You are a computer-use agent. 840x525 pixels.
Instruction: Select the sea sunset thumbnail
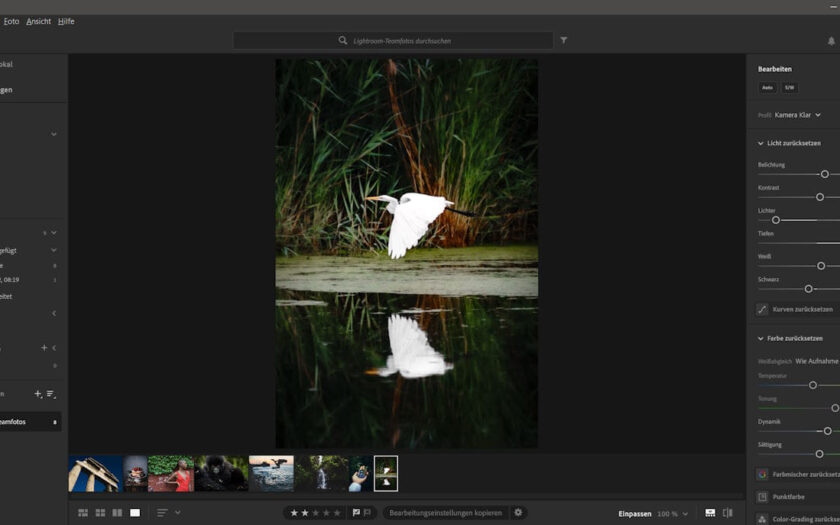(x=271, y=474)
